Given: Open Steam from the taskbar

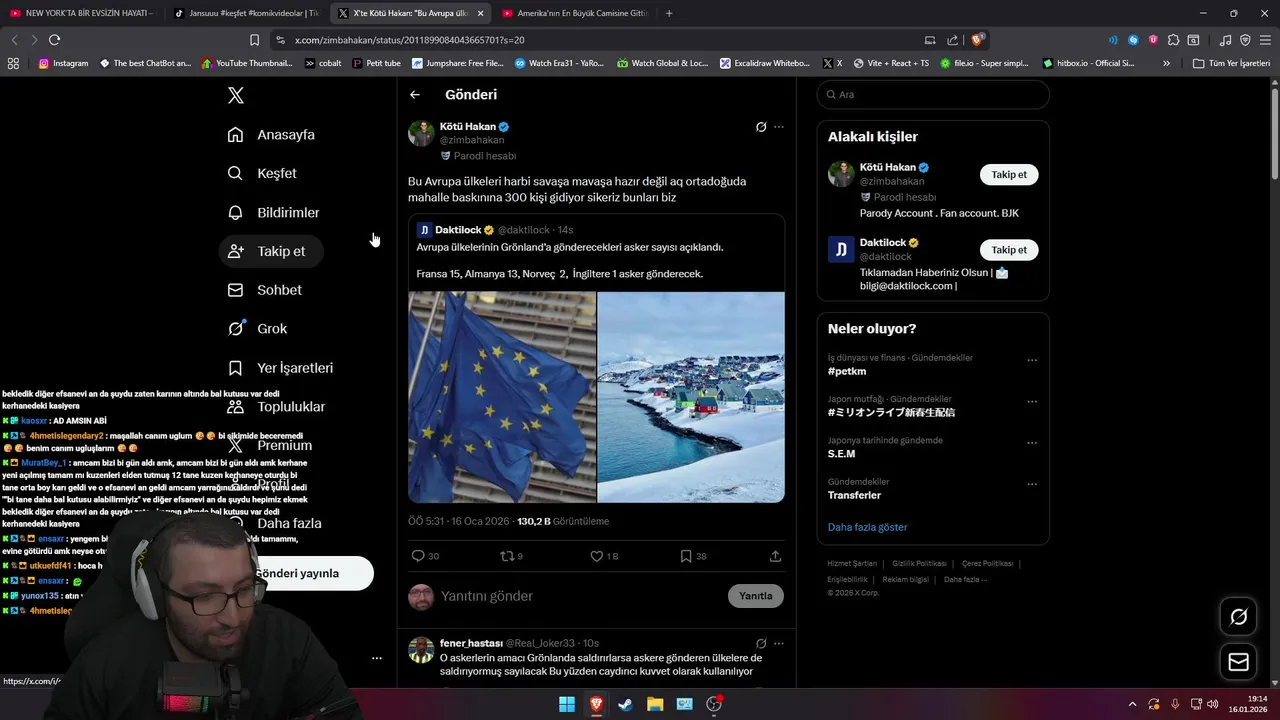Looking at the screenshot, I should (x=625, y=704).
